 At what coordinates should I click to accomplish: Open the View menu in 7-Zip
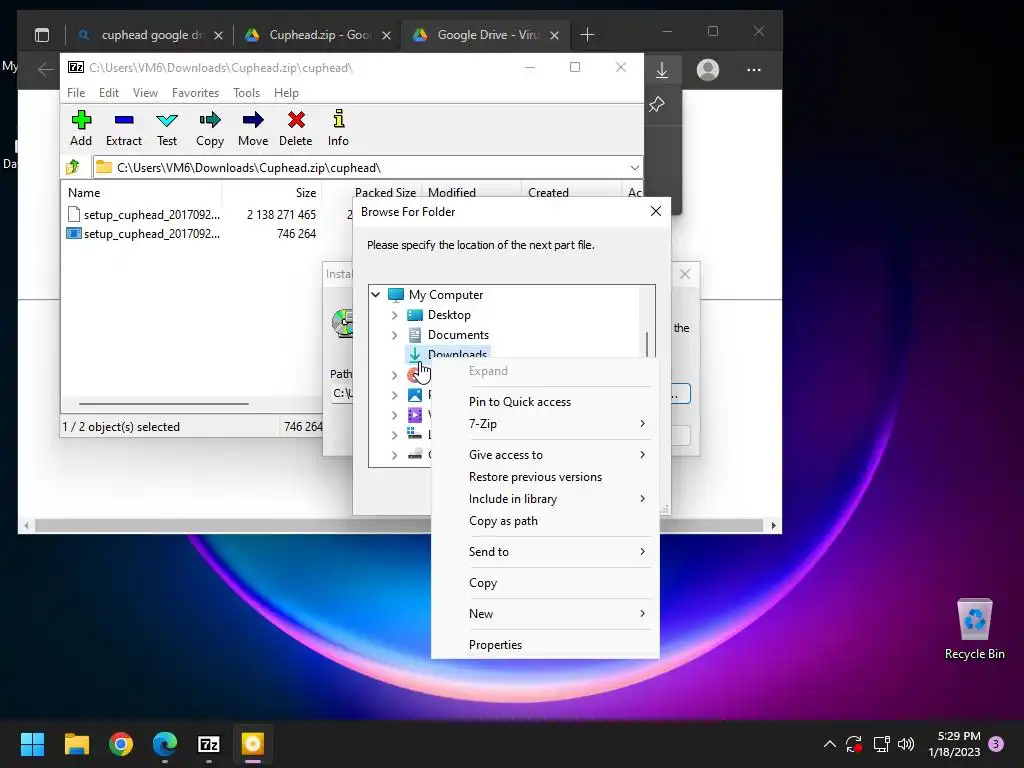point(145,93)
